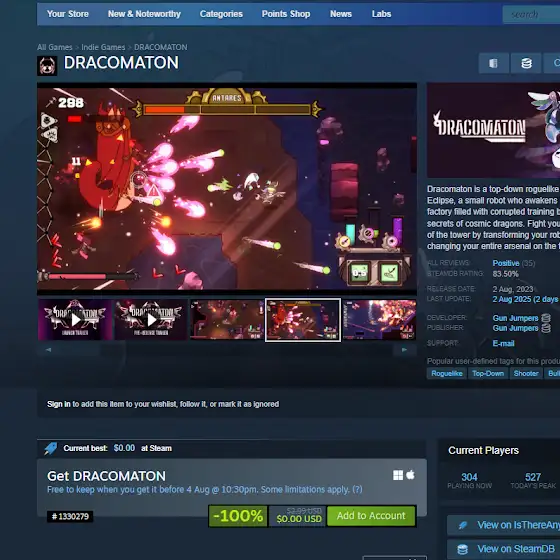560x560 pixels.
Task: Click the database icon on View on SteamDB
Action: (462, 549)
